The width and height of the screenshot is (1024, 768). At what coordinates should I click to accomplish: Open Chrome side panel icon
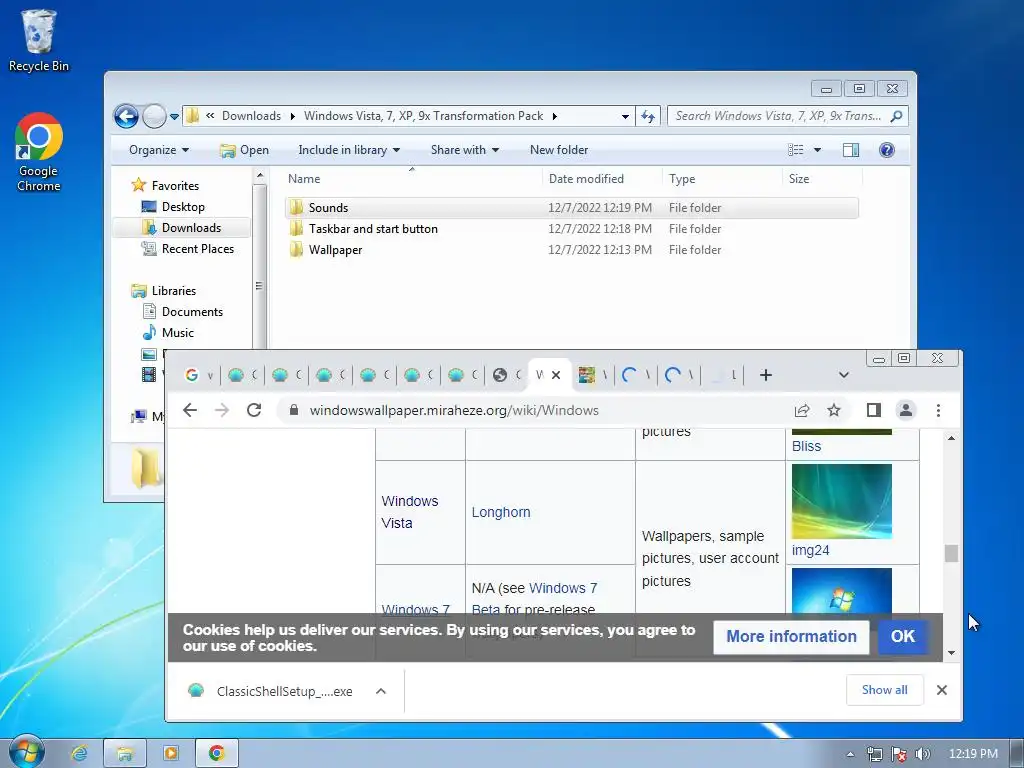pos(874,410)
